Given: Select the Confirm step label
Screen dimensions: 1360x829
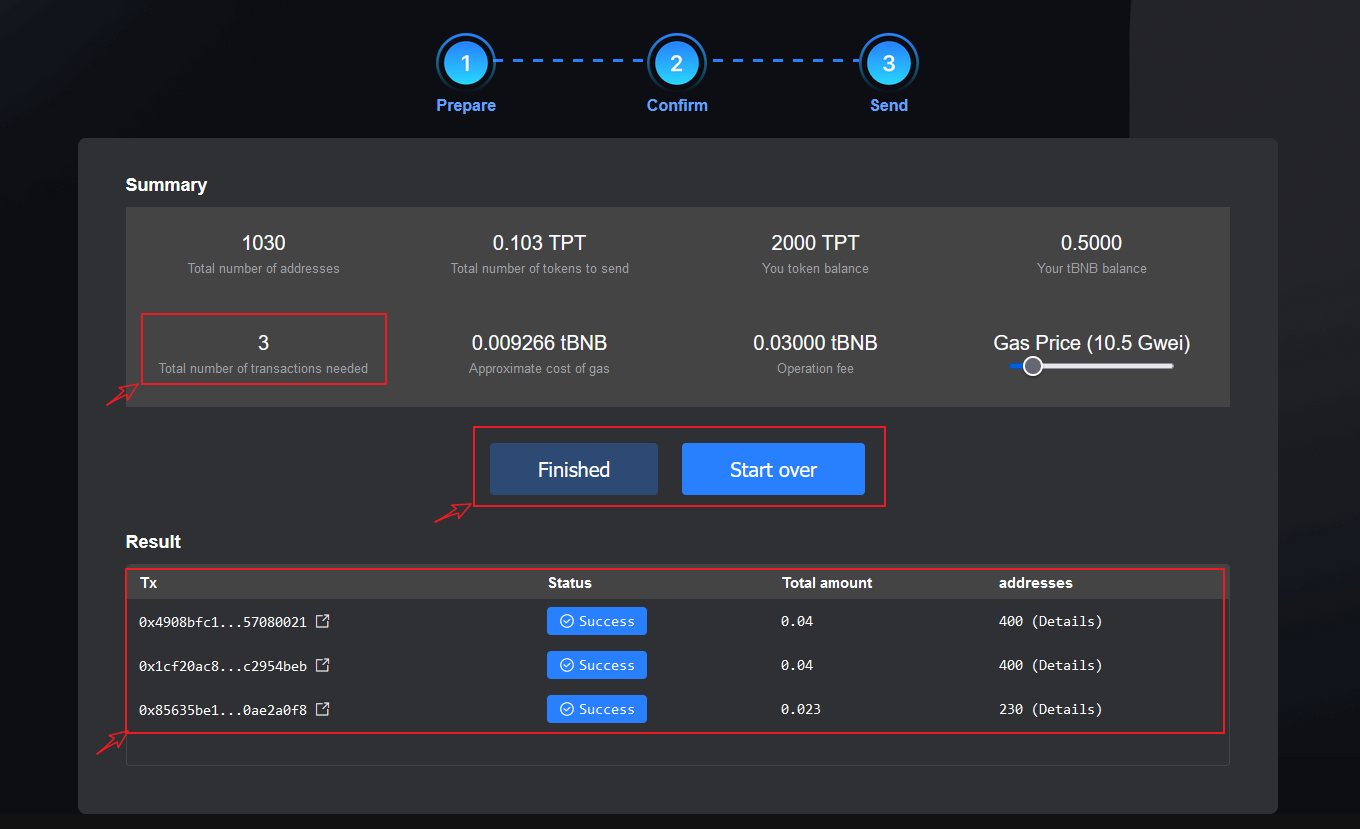Looking at the screenshot, I should (x=677, y=105).
